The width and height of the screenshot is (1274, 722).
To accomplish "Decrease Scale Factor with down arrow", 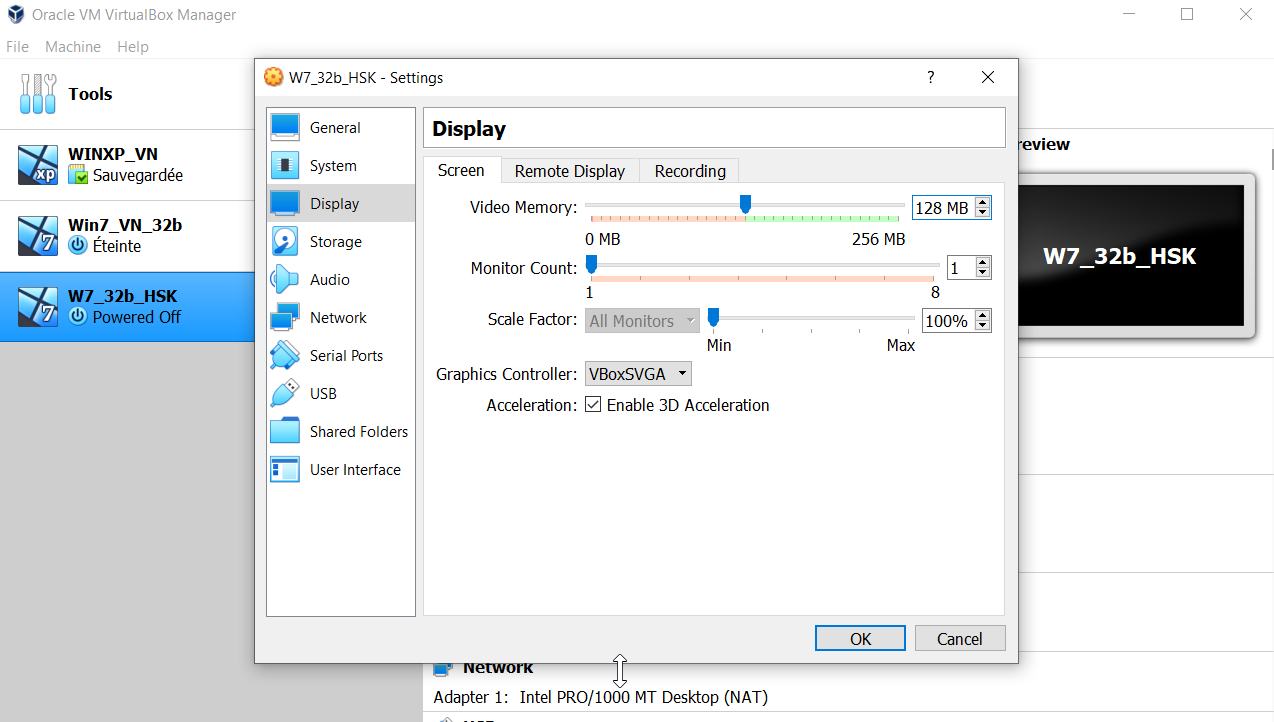I will click(983, 326).
